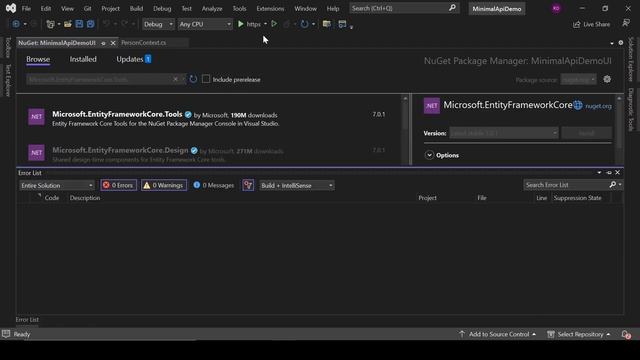Open the Debug configuration dropdown

coord(158,24)
